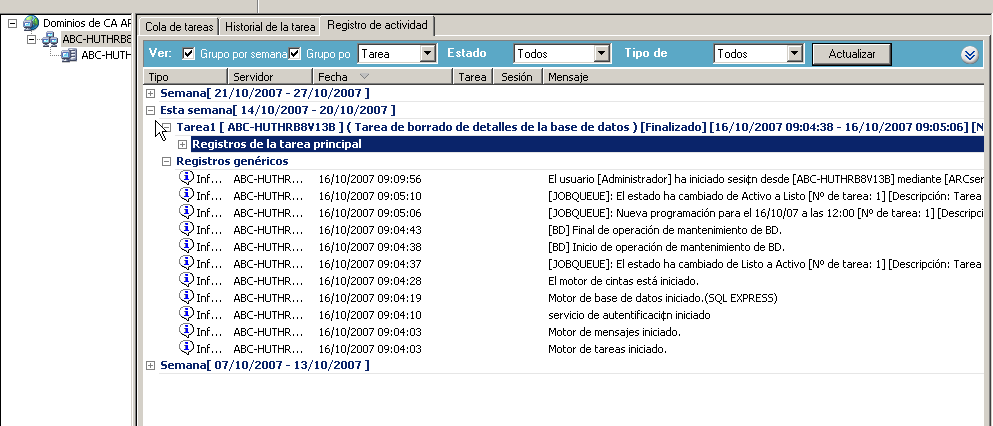993x426 pixels.
Task: Click info icon of the 09:04:28 entry
Action: click(x=186, y=280)
